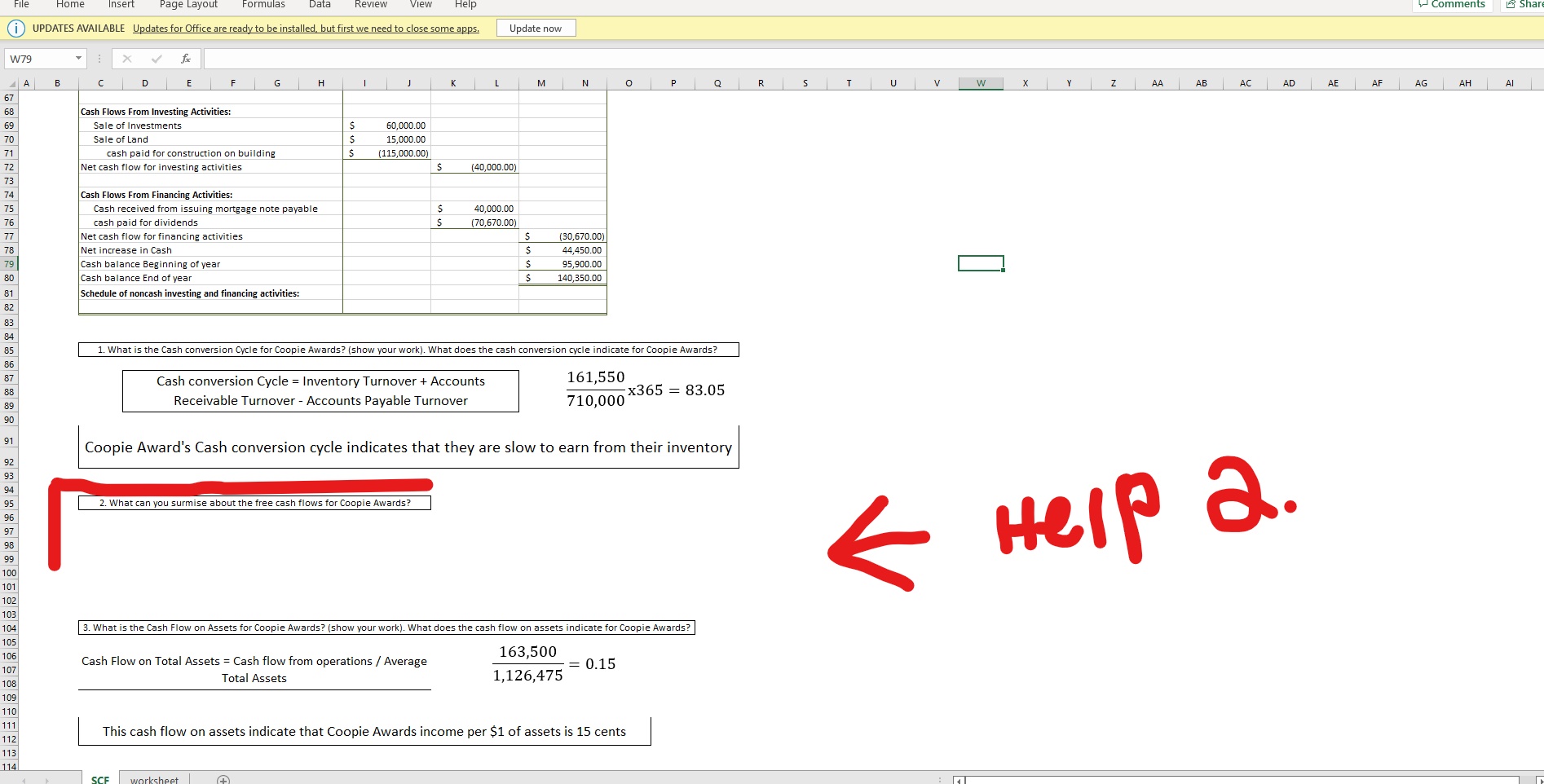Click the Comments button
This screenshot has width=1544, height=784.
pyautogui.click(x=1451, y=5)
